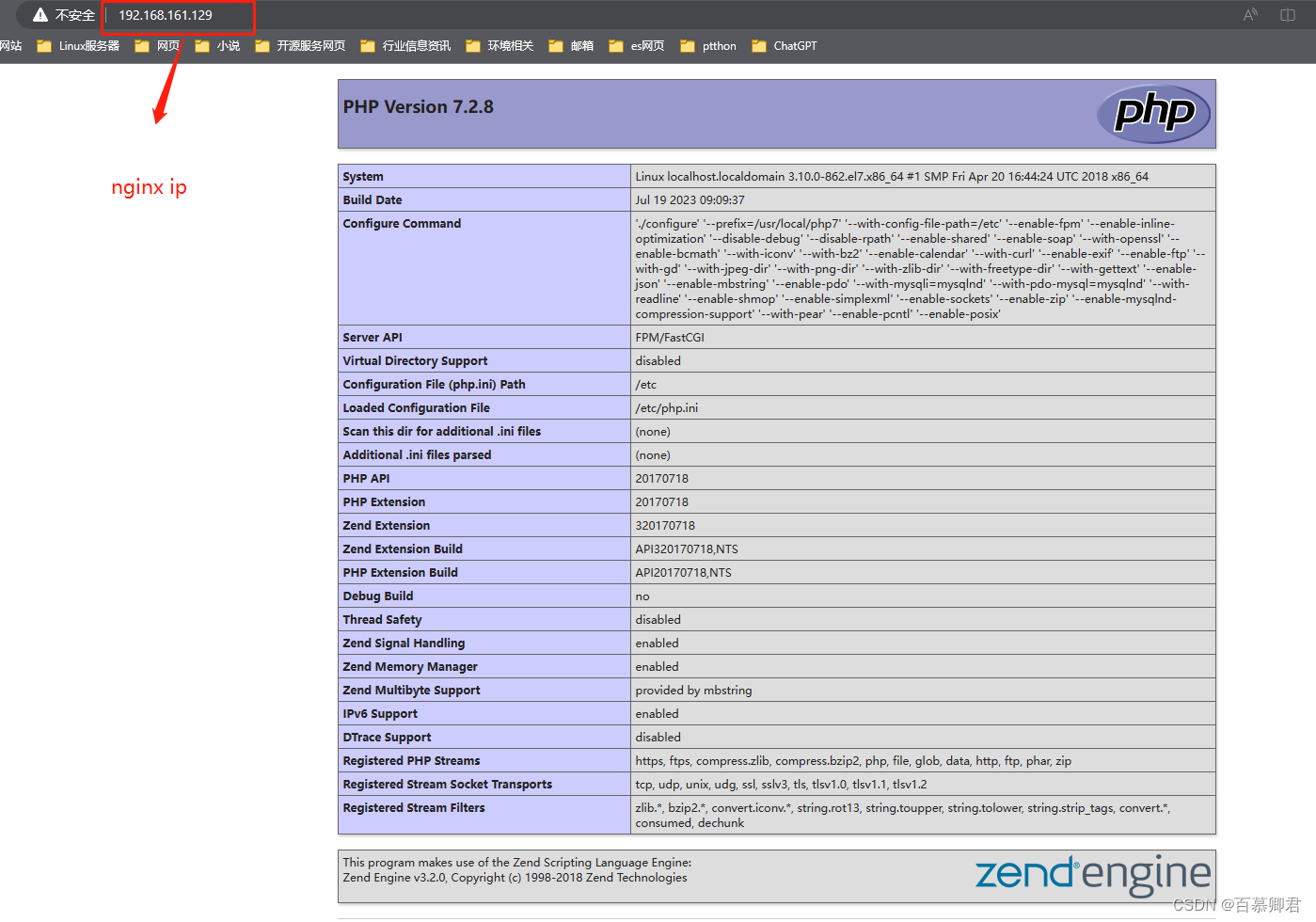
Task: Select the provided by mbstring value
Action: (x=693, y=691)
